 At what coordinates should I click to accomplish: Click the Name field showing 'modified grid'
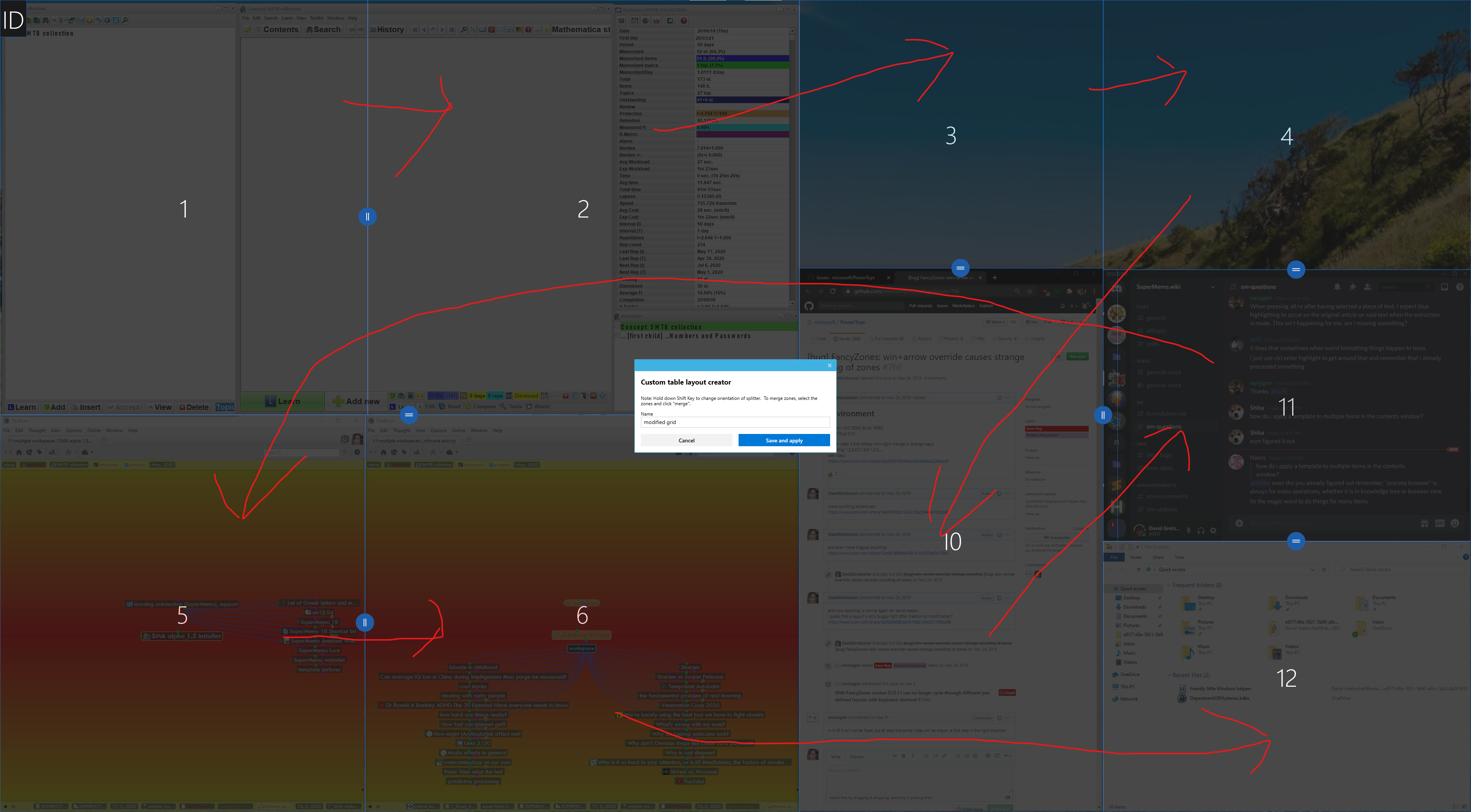point(735,422)
